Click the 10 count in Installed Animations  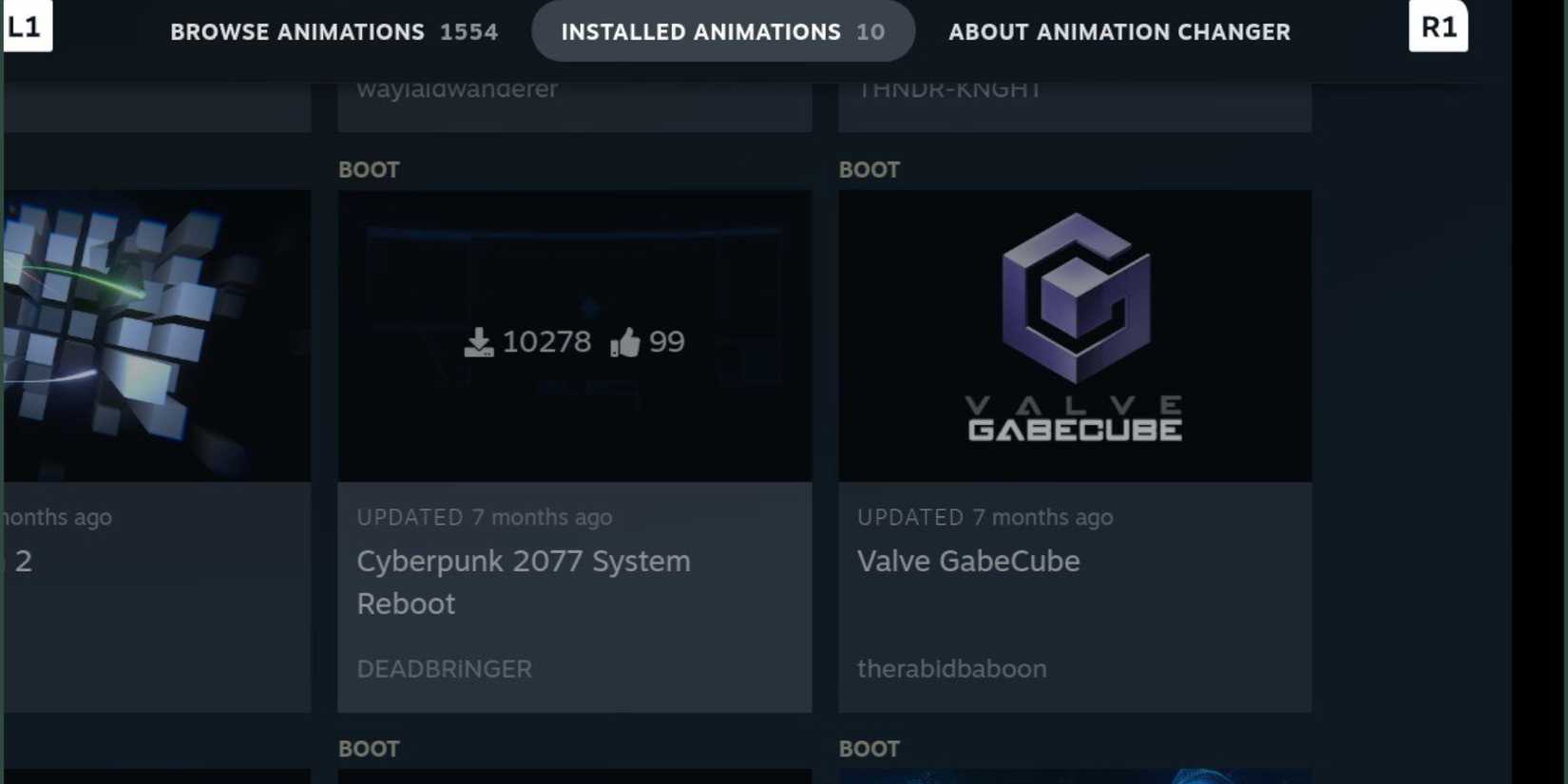pyautogui.click(x=870, y=31)
